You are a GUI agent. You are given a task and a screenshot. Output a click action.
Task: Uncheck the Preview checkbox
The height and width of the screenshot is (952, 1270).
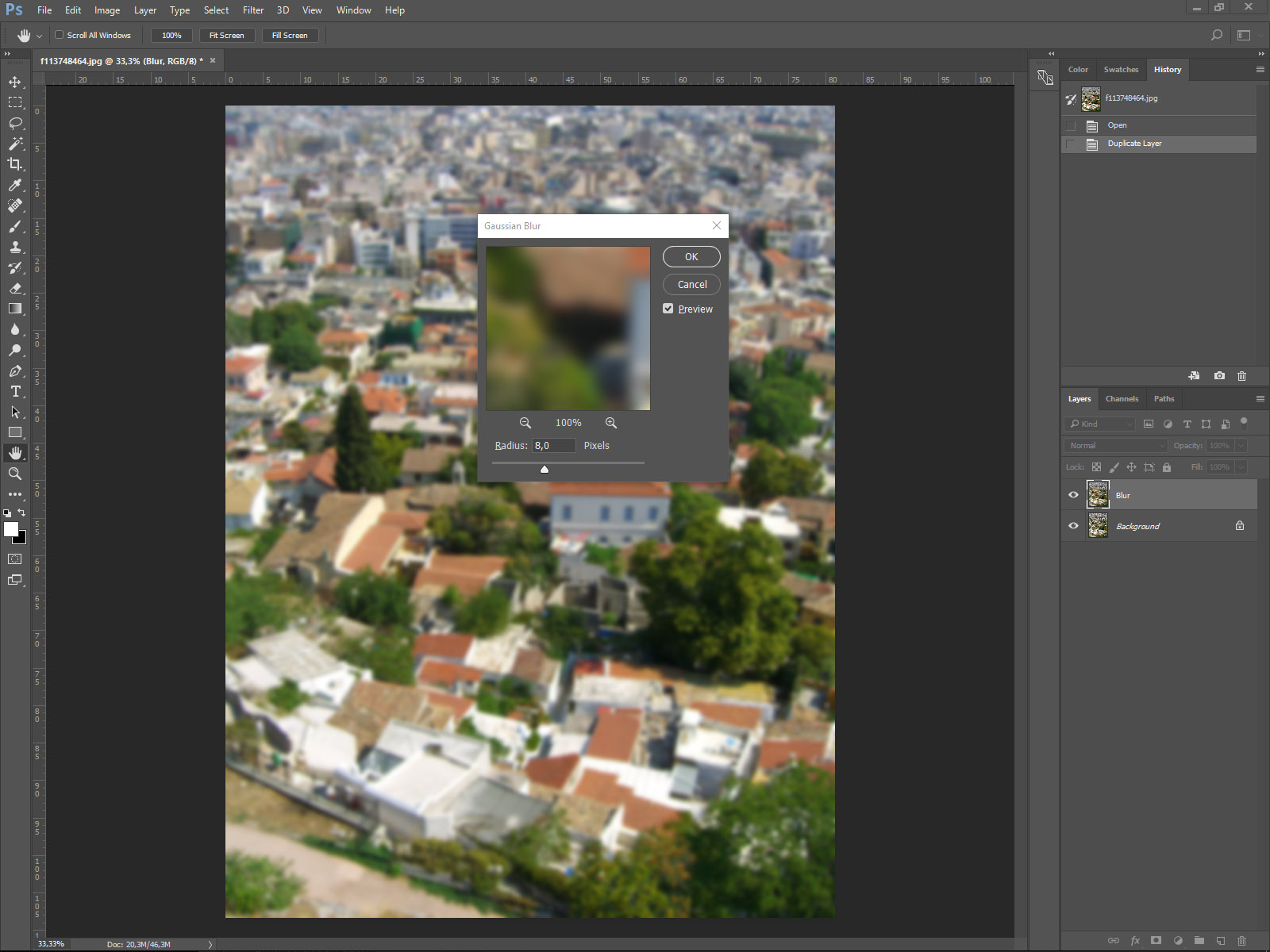(x=668, y=309)
